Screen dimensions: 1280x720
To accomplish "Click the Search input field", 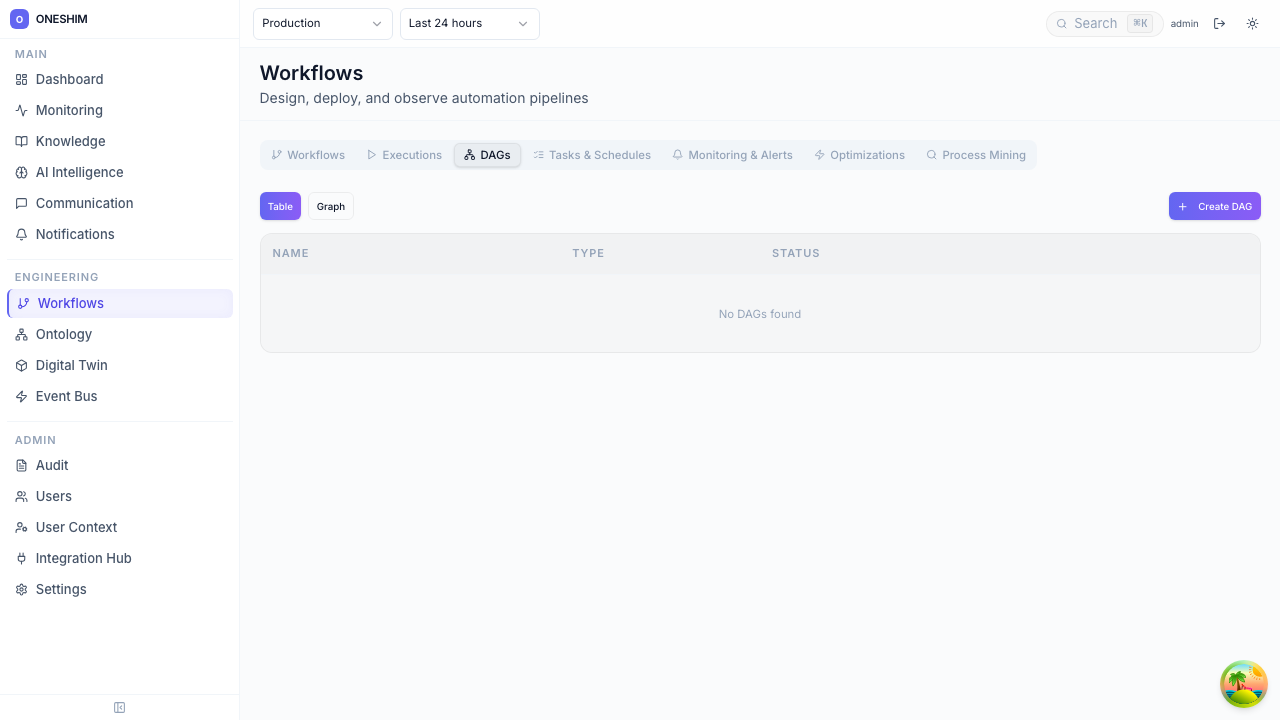I will coord(1097,24).
